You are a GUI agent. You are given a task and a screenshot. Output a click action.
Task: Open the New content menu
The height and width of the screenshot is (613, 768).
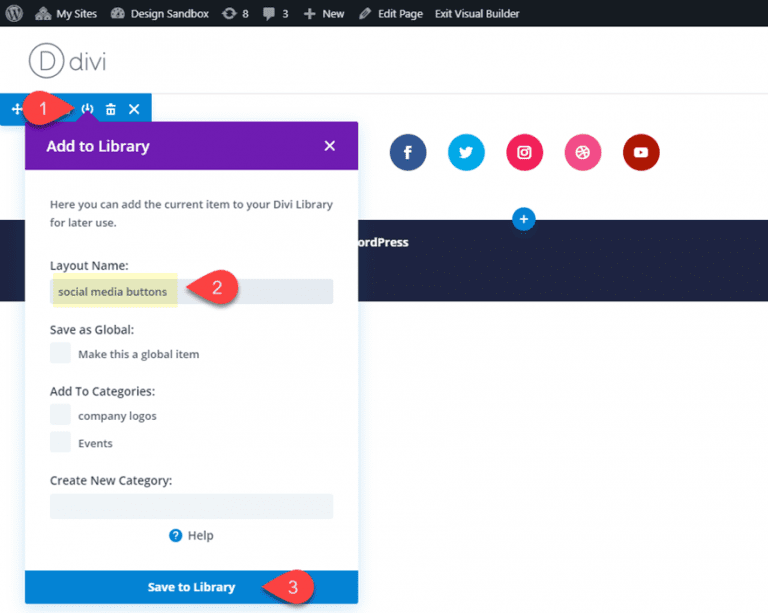coord(324,14)
